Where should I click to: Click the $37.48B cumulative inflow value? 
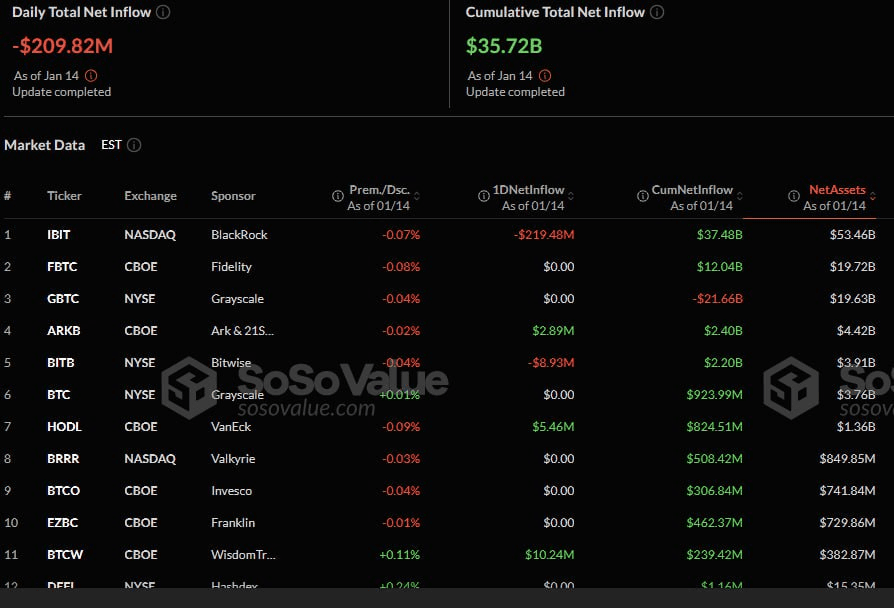point(720,234)
